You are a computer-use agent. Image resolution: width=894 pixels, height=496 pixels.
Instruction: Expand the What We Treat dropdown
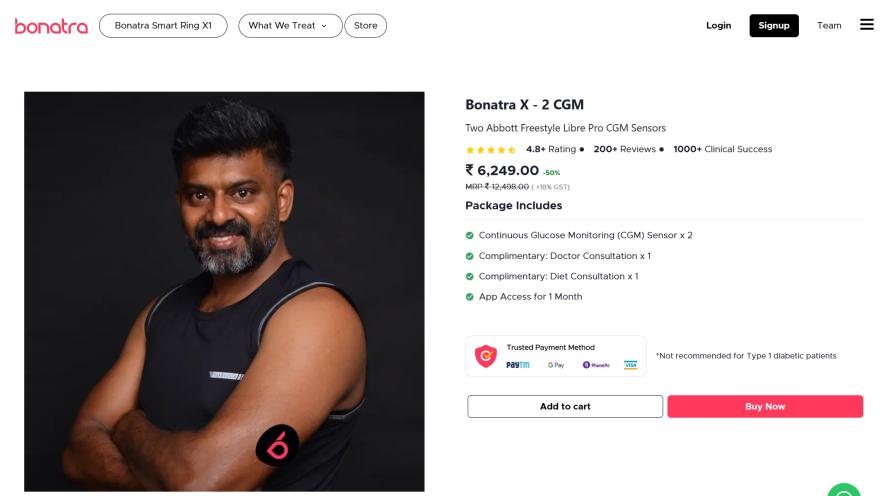coord(289,26)
